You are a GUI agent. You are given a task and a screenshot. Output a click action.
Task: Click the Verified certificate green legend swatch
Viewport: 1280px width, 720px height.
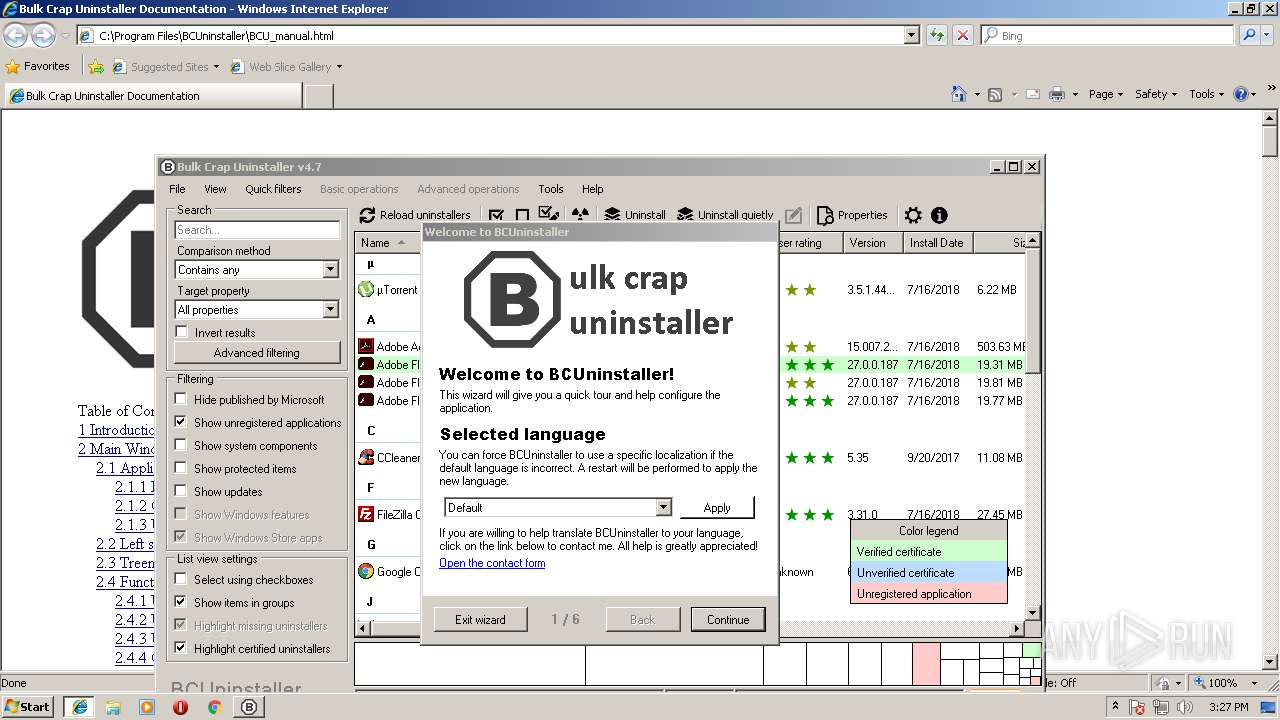click(x=928, y=552)
